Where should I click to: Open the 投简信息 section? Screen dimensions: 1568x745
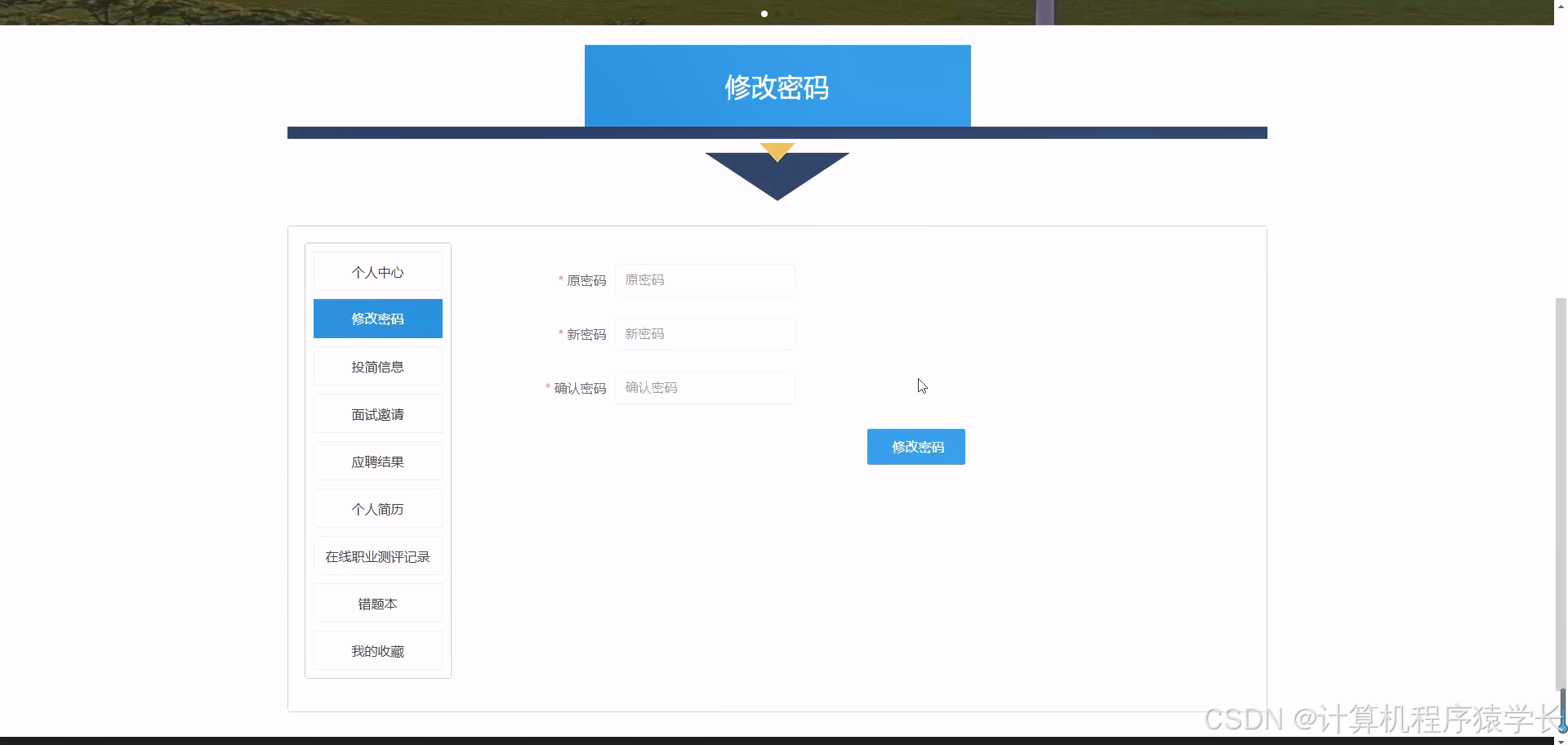[377, 366]
